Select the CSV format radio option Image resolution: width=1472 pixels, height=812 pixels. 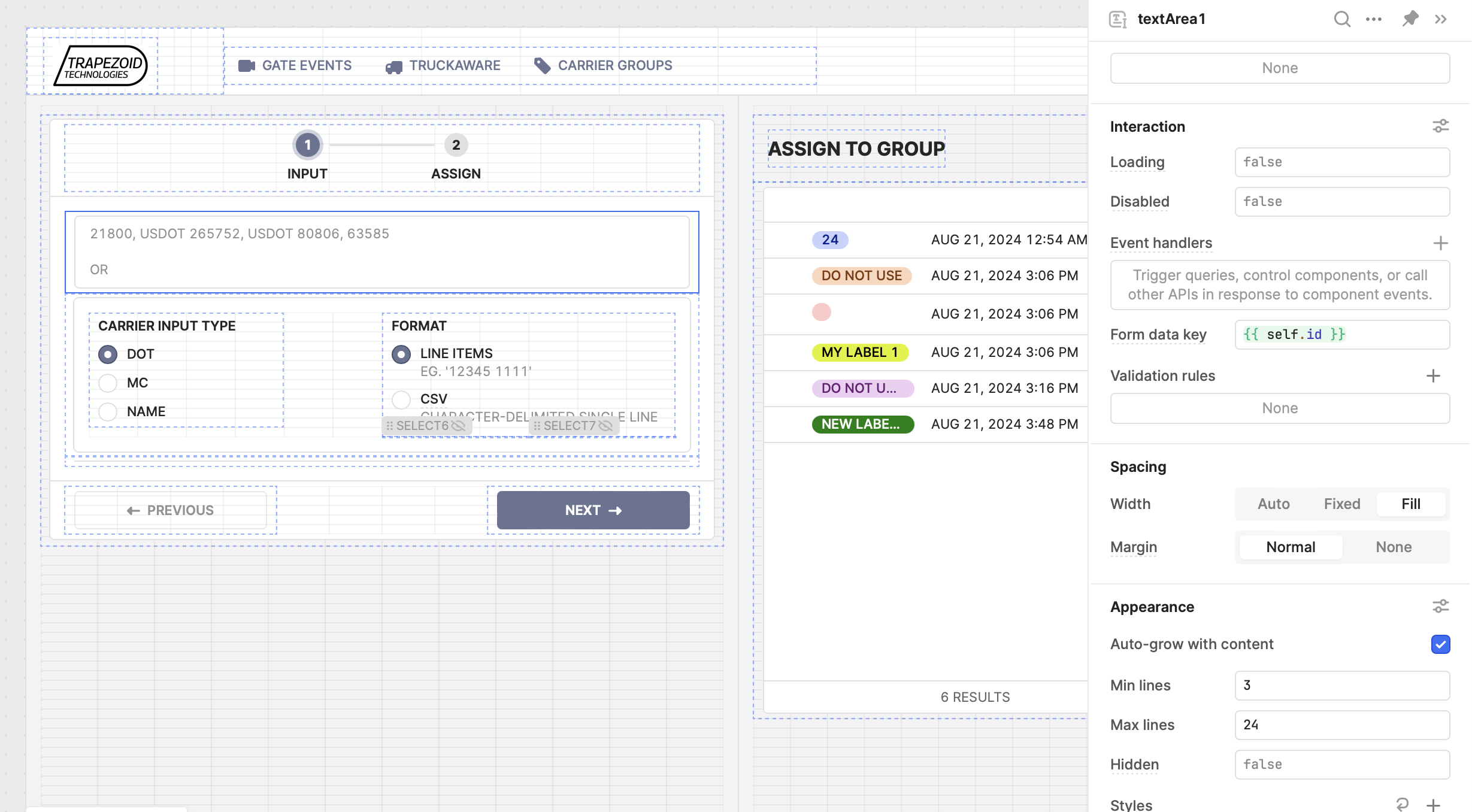tap(401, 399)
